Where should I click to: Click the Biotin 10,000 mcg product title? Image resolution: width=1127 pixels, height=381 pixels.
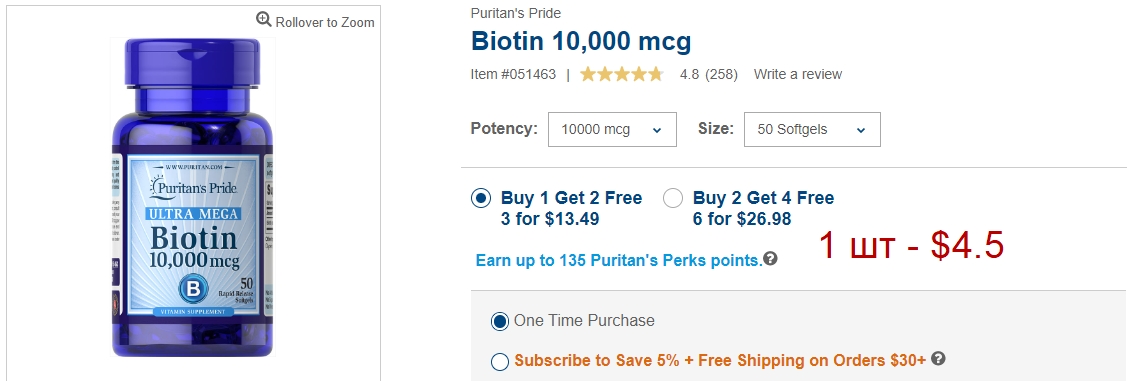coord(581,41)
